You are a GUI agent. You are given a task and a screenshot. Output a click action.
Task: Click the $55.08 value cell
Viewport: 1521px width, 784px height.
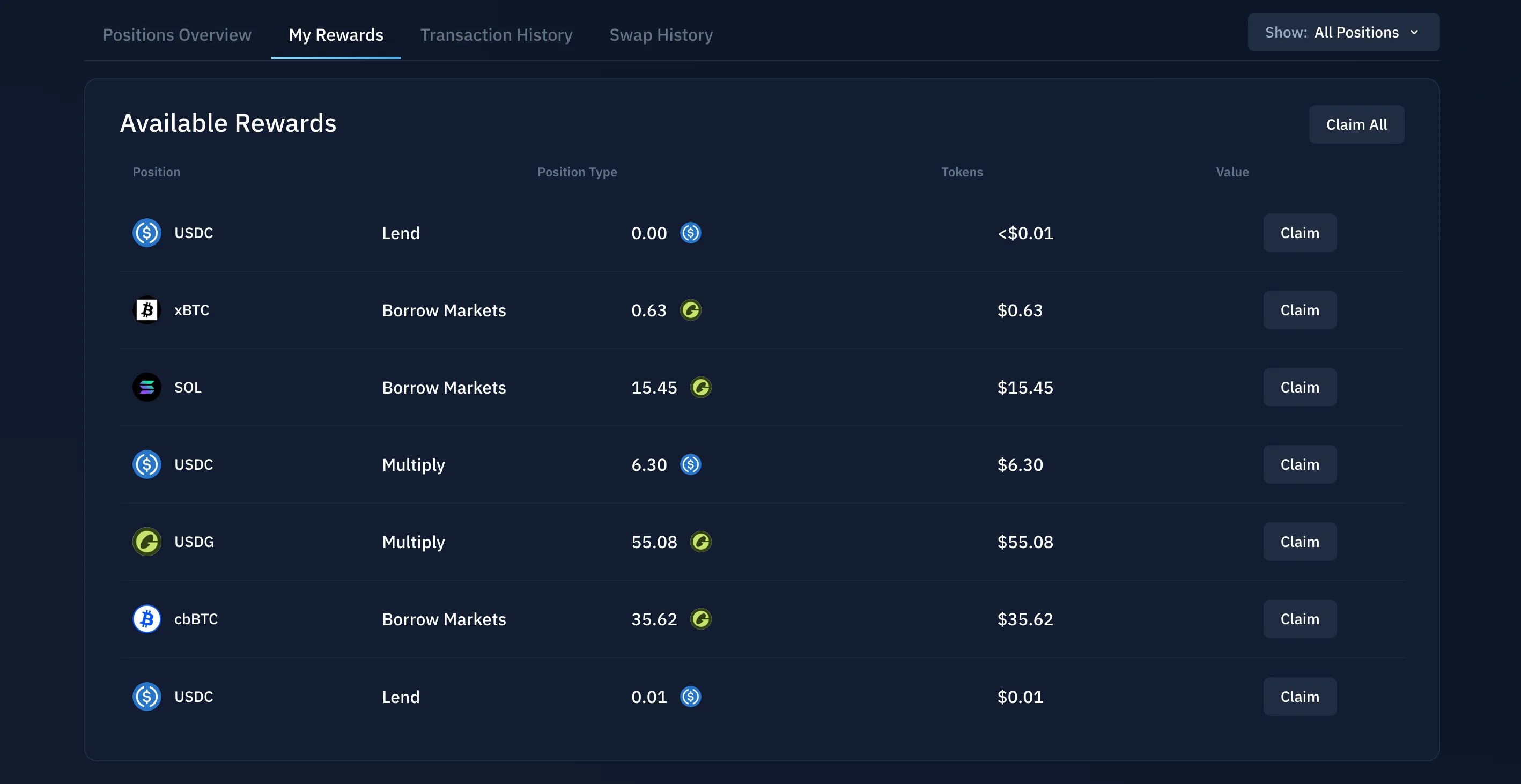coord(1025,542)
